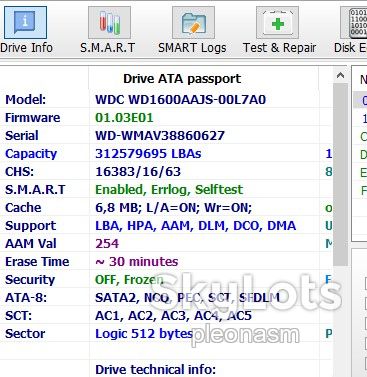Click the passport list scrollbar thumb
Screen dimensions: 367x377
340,174
